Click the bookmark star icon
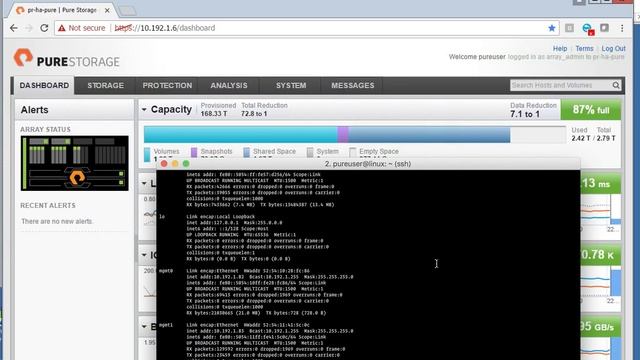Screen dimensions: 640x360 point(552,28)
